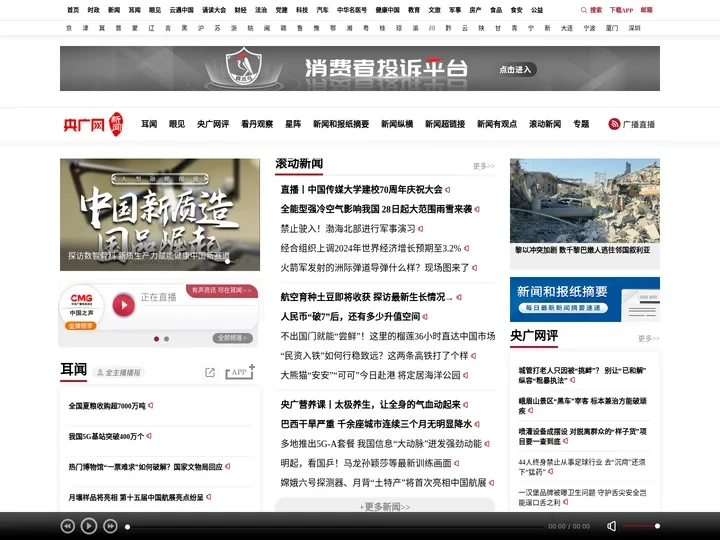Viewport: 720px width, 540px height.
Task: Click 点击进入 on the banner
Action: [515, 69]
